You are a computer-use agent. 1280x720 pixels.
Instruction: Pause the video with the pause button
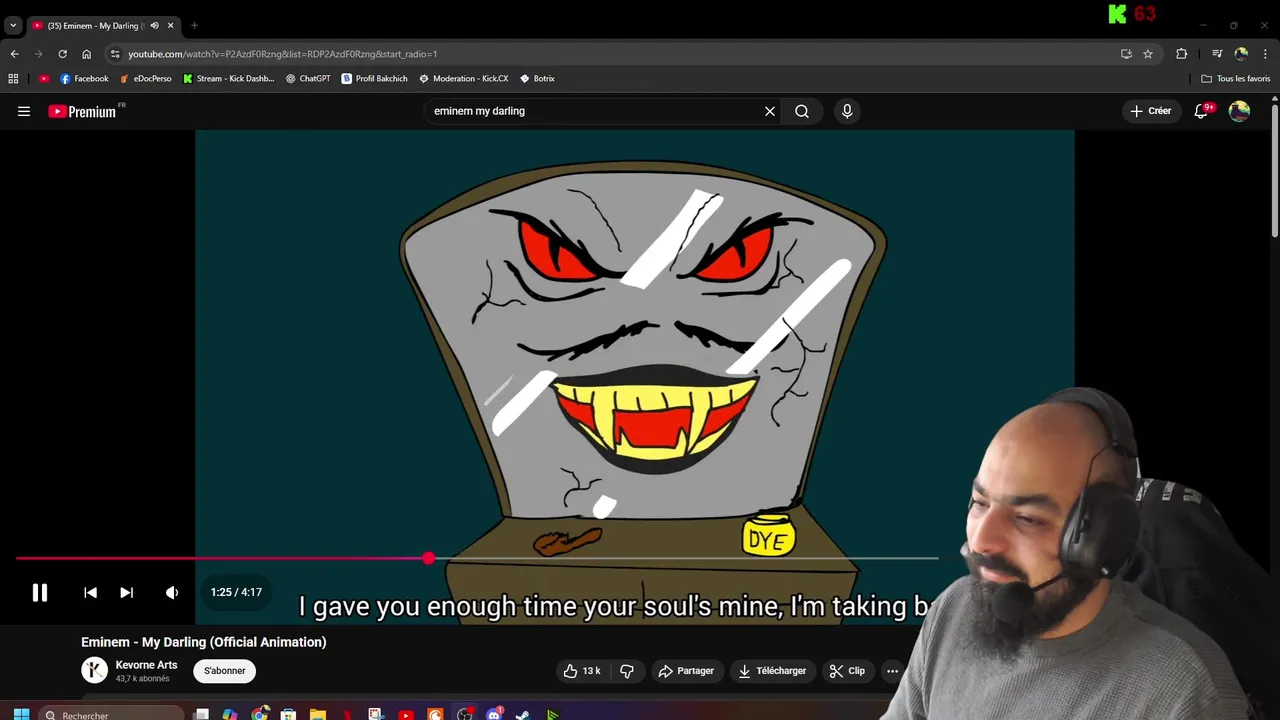pos(40,593)
